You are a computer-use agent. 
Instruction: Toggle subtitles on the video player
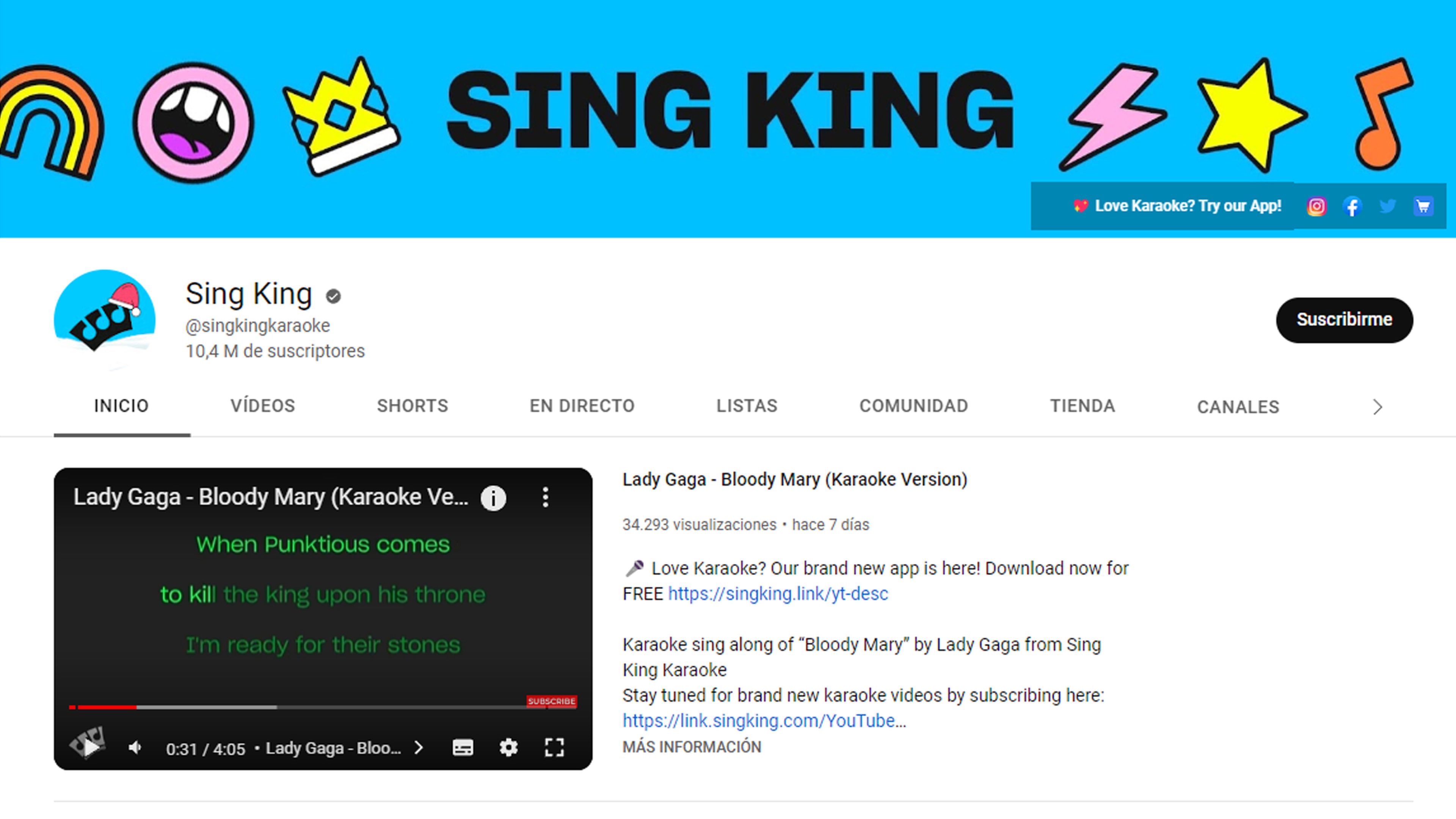[463, 747]
